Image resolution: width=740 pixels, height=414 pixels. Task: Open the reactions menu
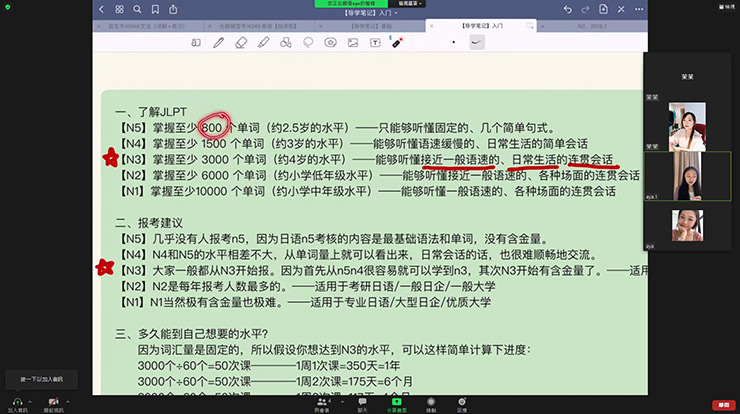pyautogui.click(x=462, y=405)
